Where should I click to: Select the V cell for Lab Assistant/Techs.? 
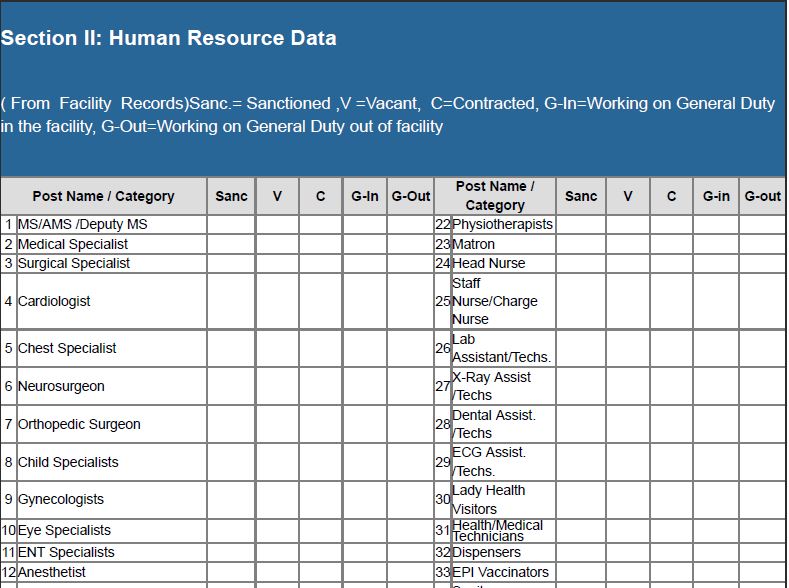tap(628, 348)
